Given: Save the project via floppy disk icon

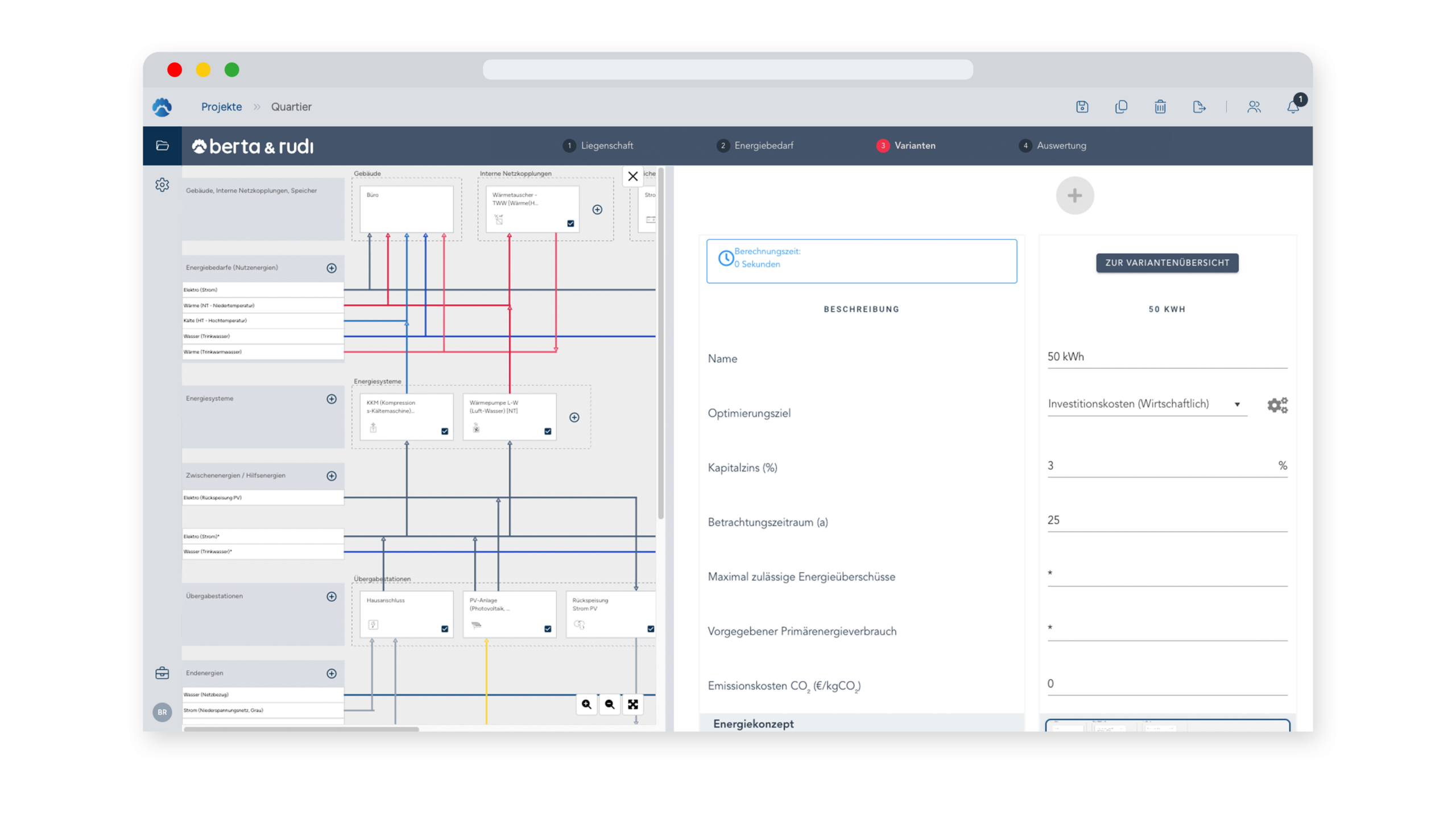Looking at the screenshot, I should [x=1083, y=107].
